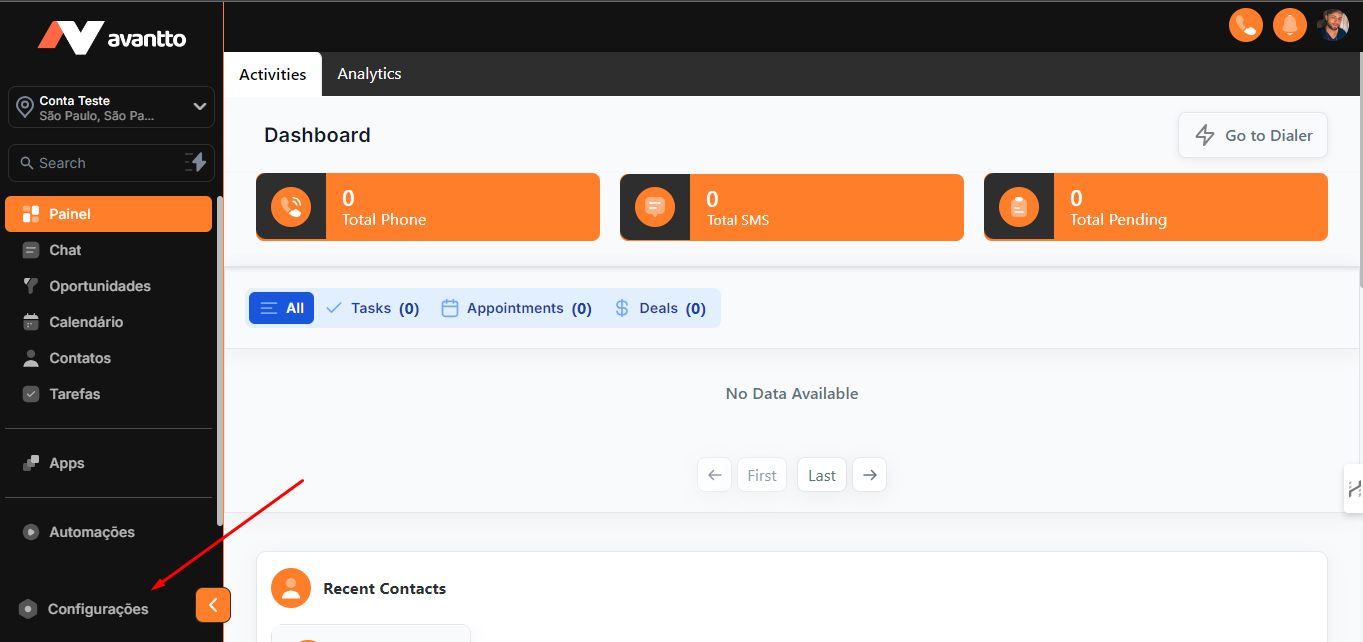Filter activities by Tasks
Viewport: 1363px width, 642px height.
point(372,308)
